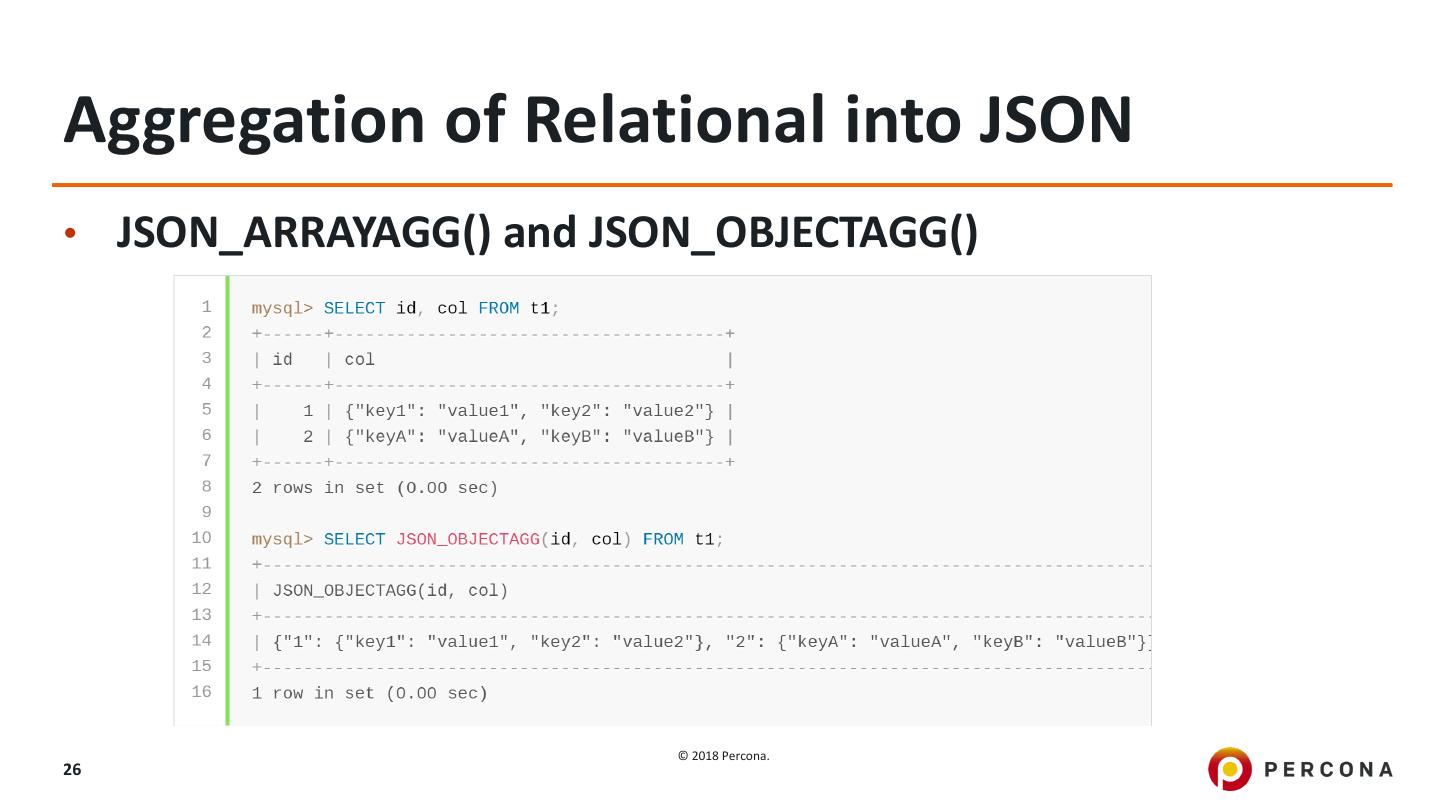Image resolution: width=1440 pixels, height=810 pixels.
Task: Click the 'col' column header in table output
Action: click(359, 360)
